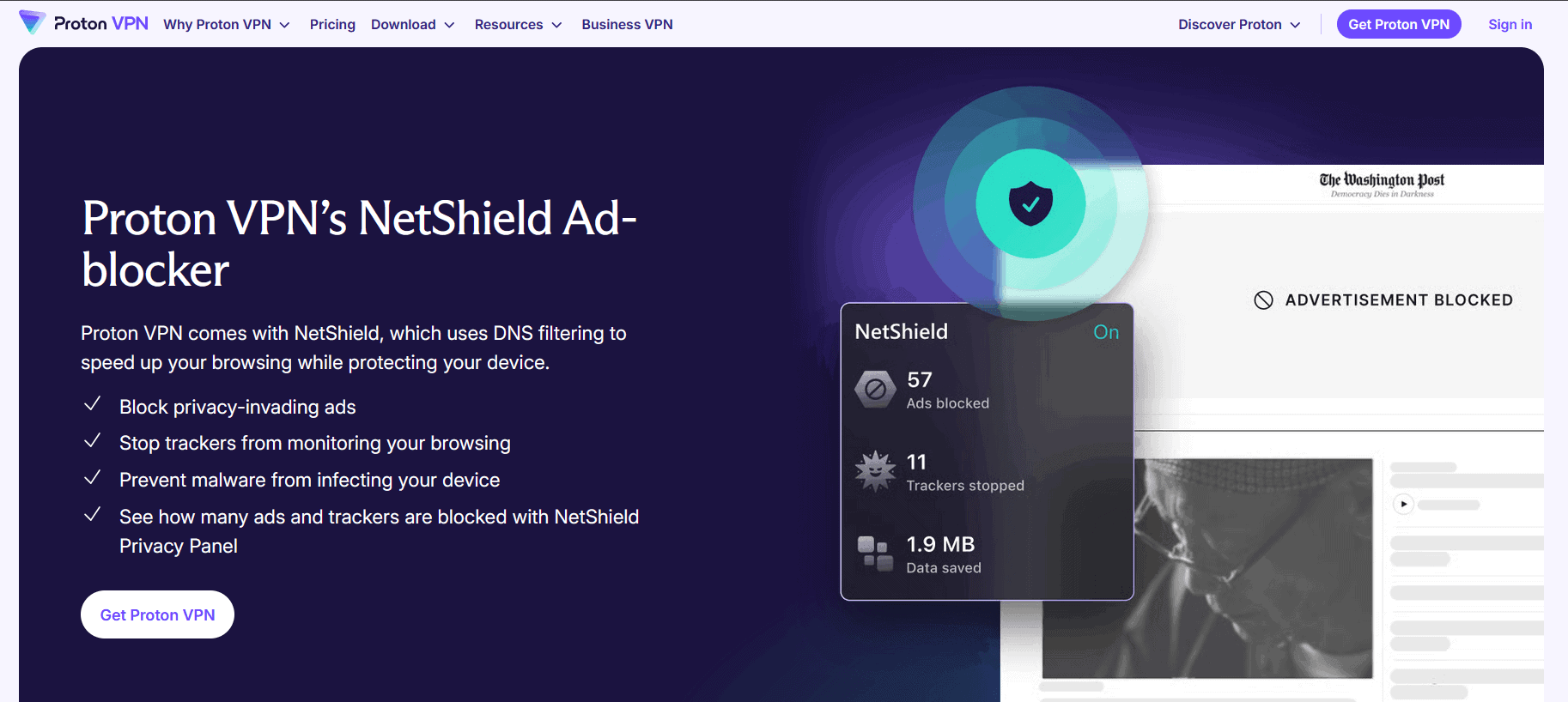Click the green shield checkmark icon
This screenshot has width=1568, height=702.
click(x=1030, y=203)
